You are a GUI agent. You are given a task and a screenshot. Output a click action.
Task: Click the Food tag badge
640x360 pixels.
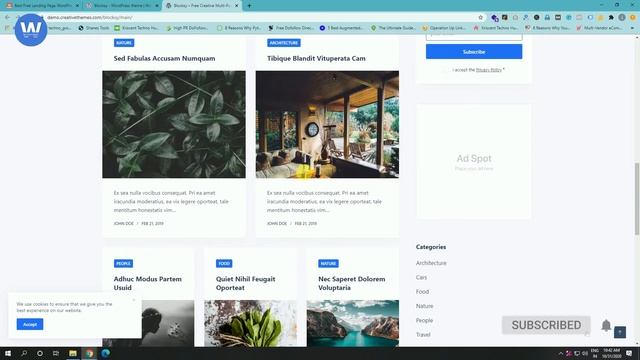[x=224, y=264]
